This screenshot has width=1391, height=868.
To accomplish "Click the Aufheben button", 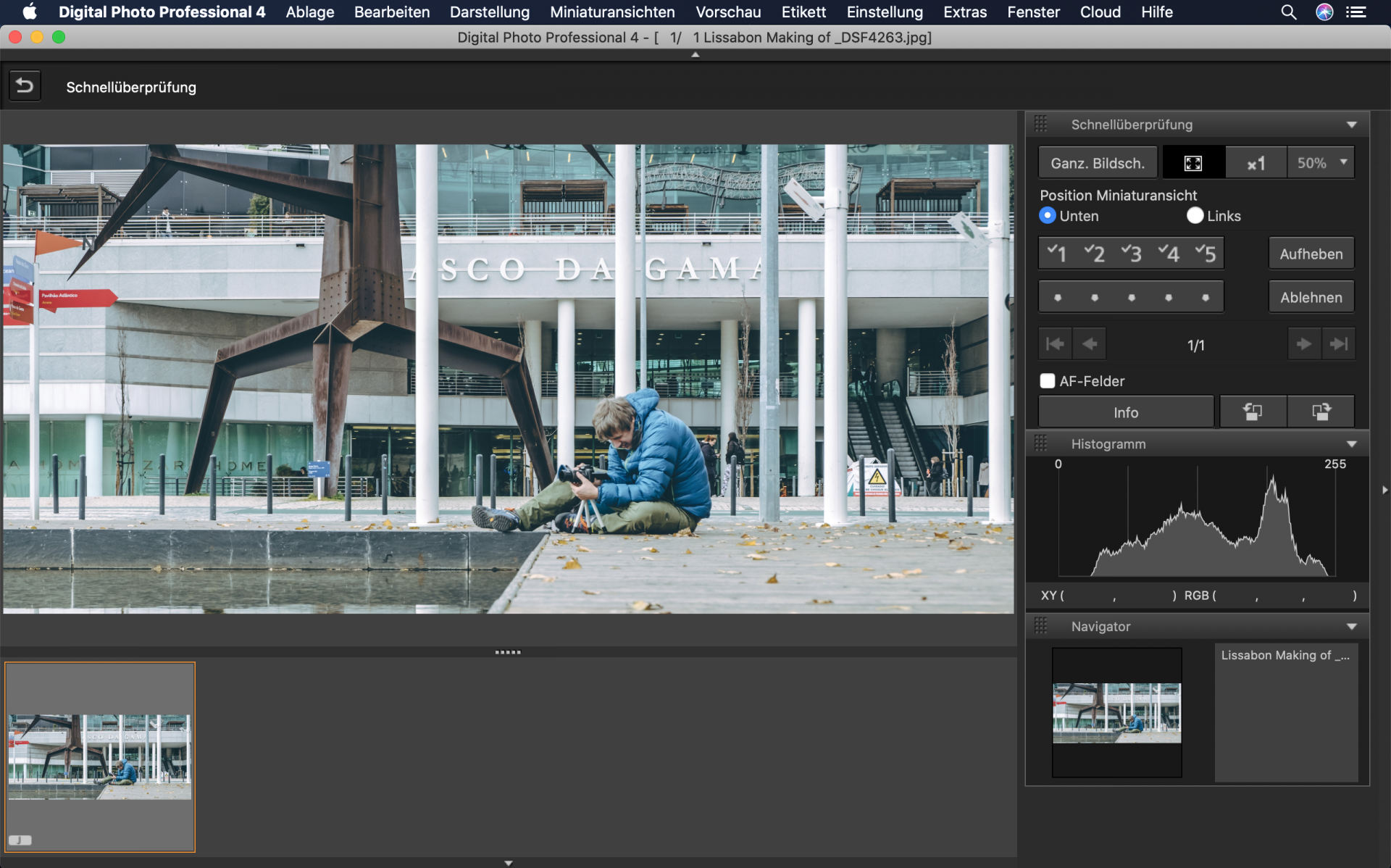I will point(1311,254).
